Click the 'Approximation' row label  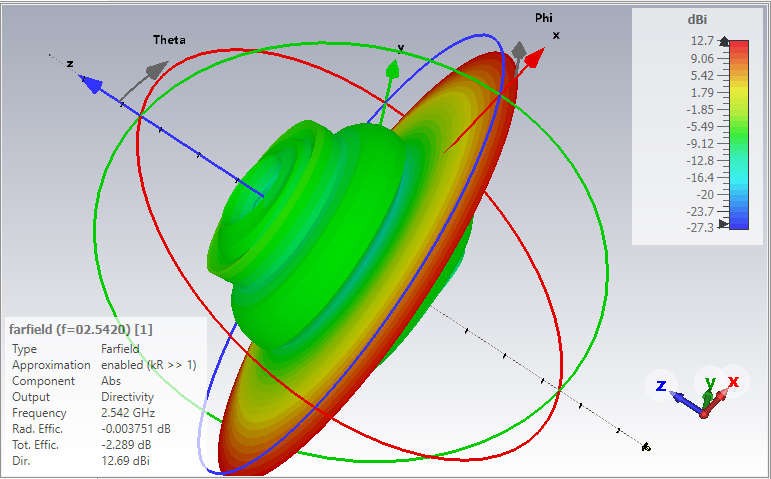(51, 365)
